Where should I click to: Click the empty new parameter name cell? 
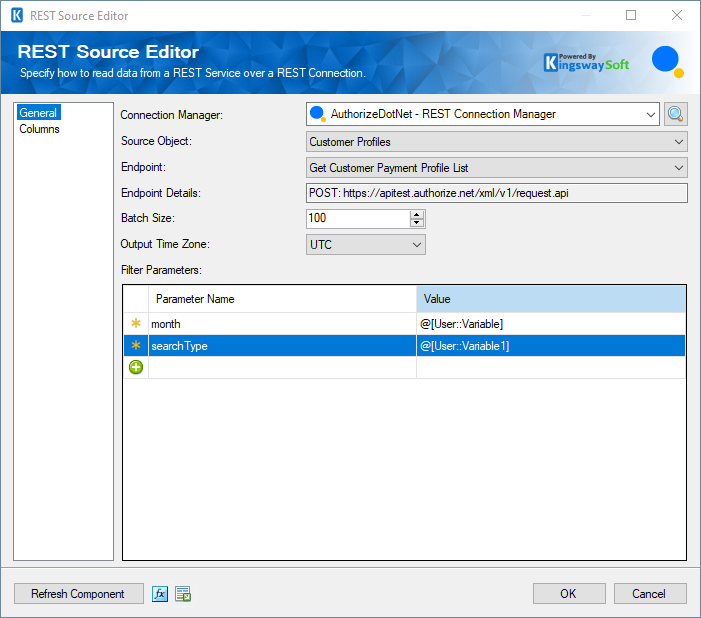click(282, 367)
